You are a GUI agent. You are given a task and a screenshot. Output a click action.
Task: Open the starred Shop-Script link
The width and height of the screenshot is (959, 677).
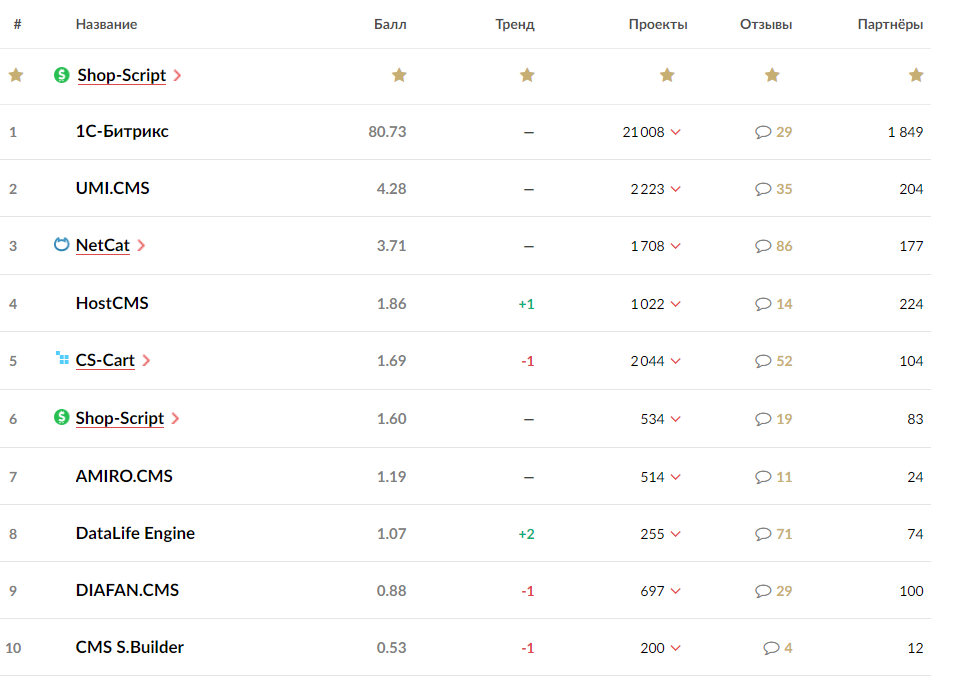(122, 75)
